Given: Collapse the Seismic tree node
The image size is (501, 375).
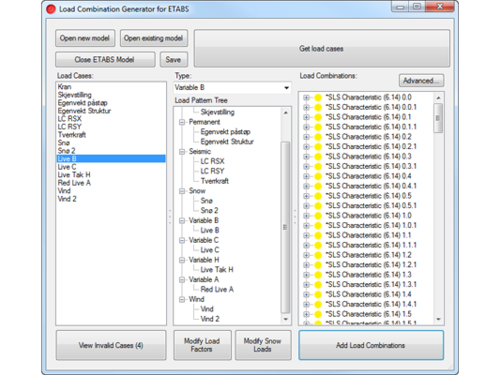Looking at the screenshot, I should coord(182,152).
